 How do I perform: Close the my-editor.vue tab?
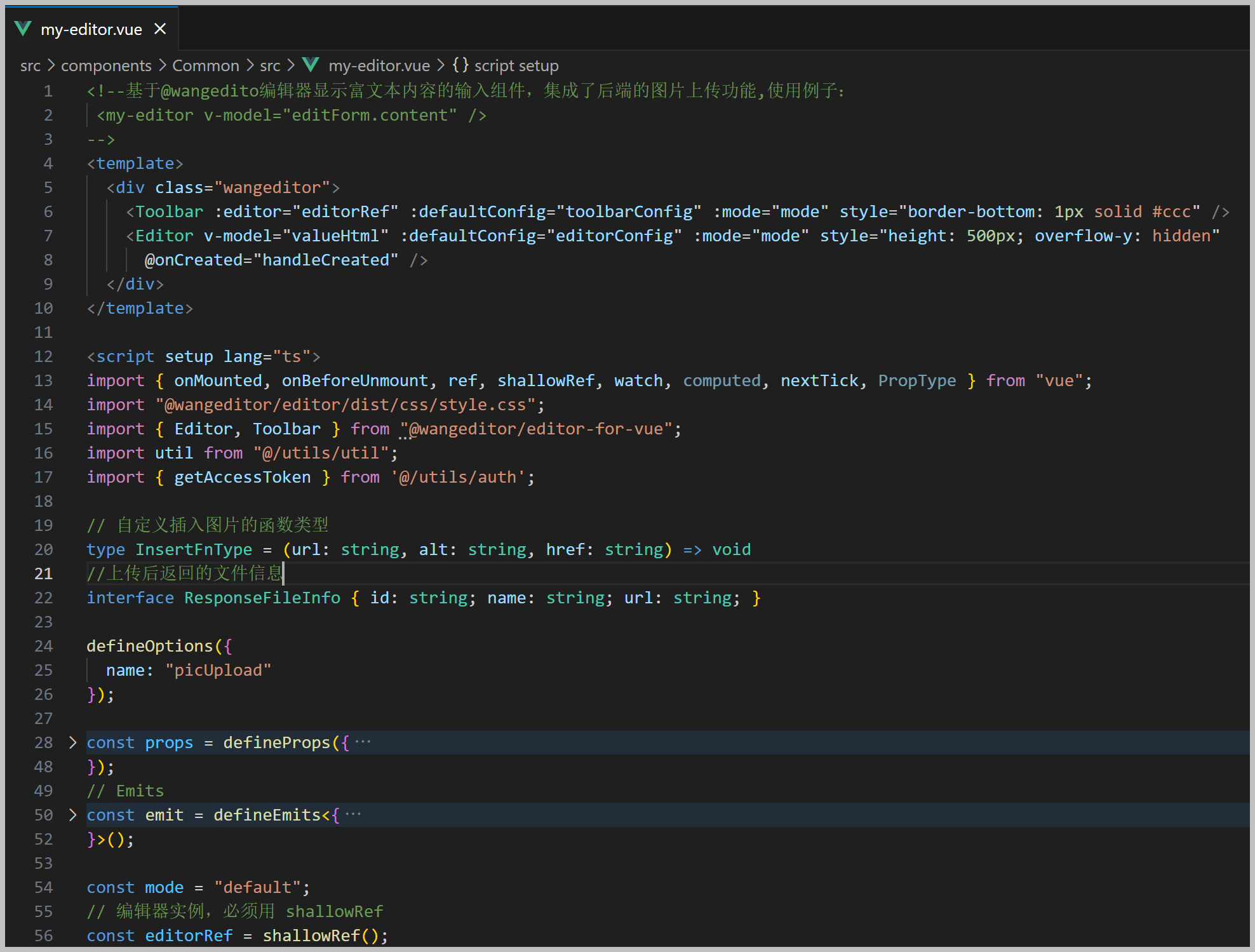point(160,29)
